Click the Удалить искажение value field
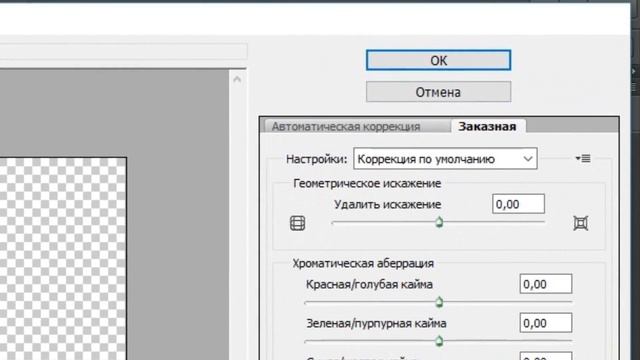 click(x=518, y=204)
